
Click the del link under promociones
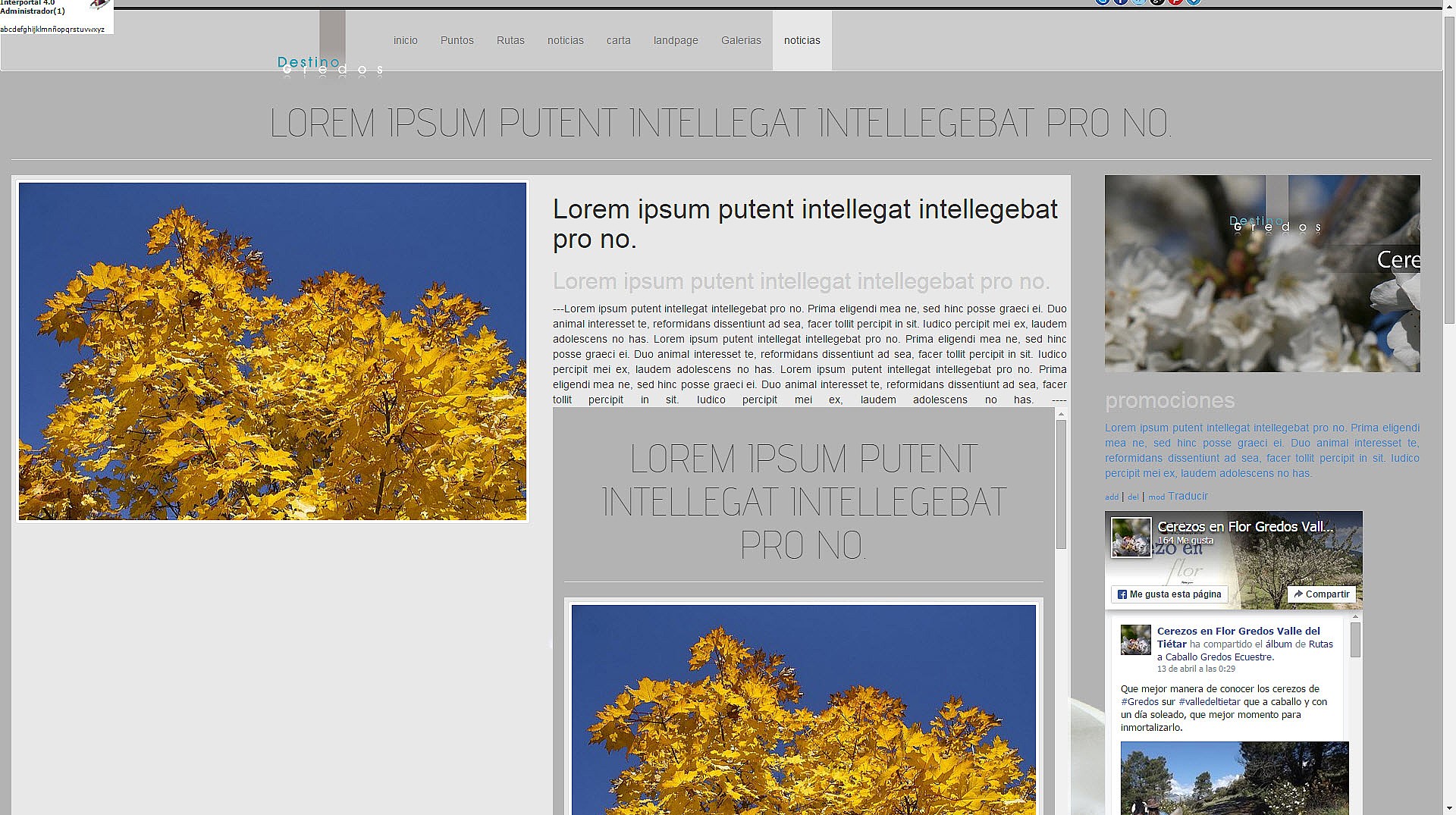click(1133, 497)
